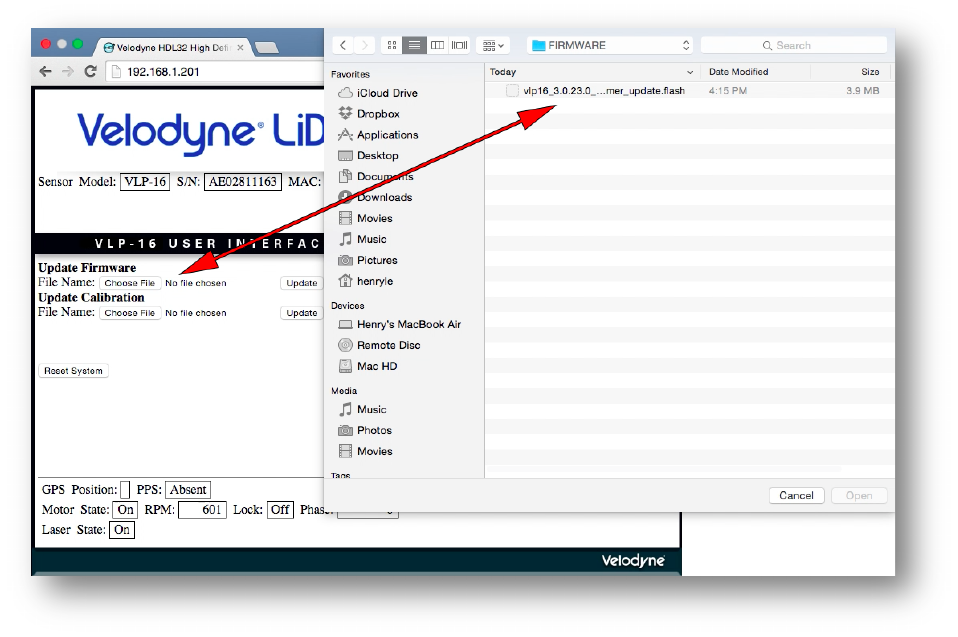This screenshot has height=637, width=958.
Task: Select the vlp16 update.flash file
Action: 689,90
